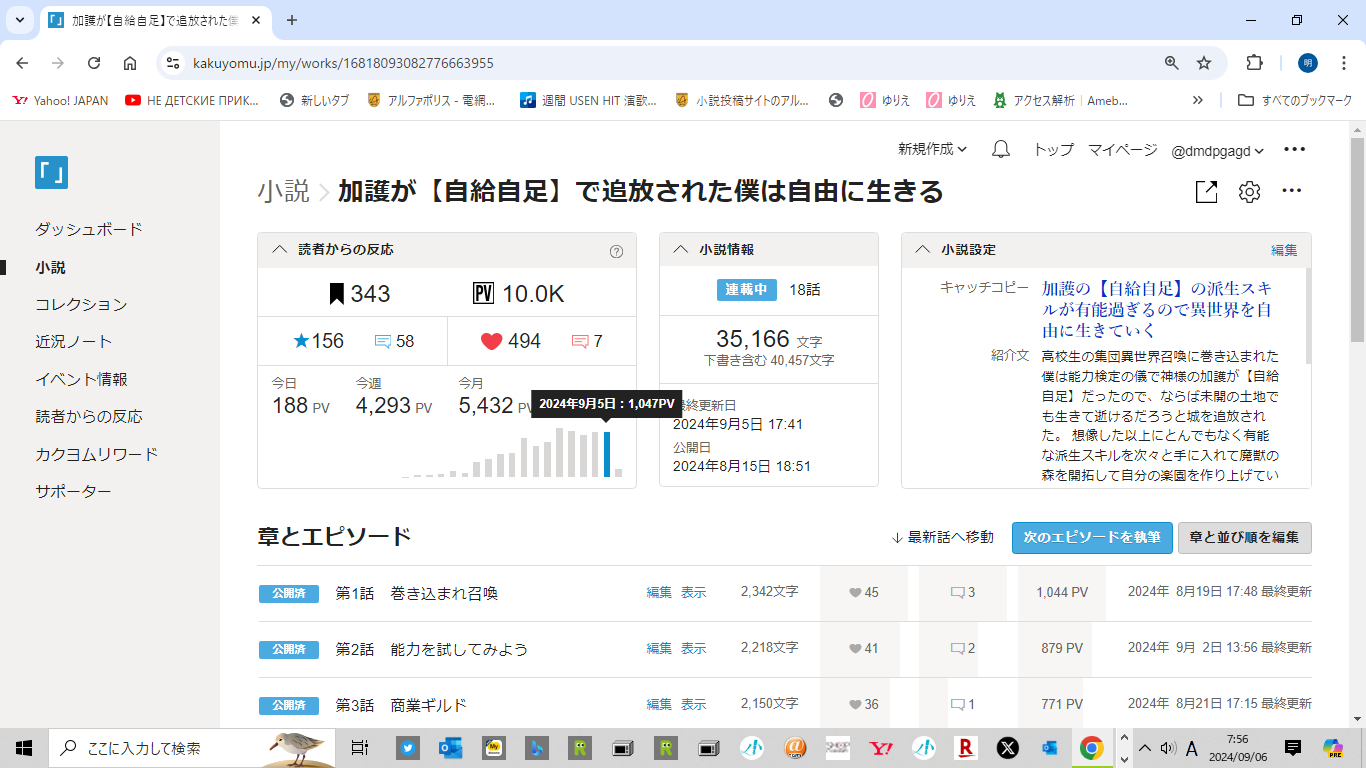Click the Kakuyomu logo icon in sidebar
This screenshot has width=1366, height=768.
click(51, 173)
